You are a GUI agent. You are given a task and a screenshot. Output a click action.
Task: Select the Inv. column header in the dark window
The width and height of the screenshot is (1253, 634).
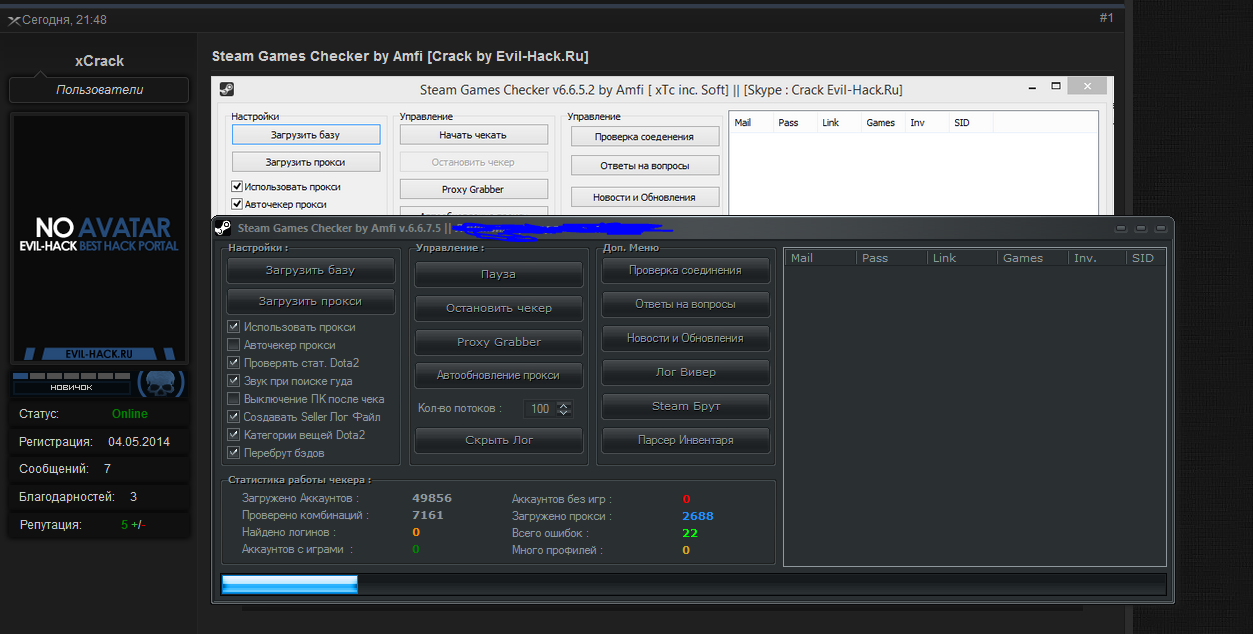[x=1097, y=258]
